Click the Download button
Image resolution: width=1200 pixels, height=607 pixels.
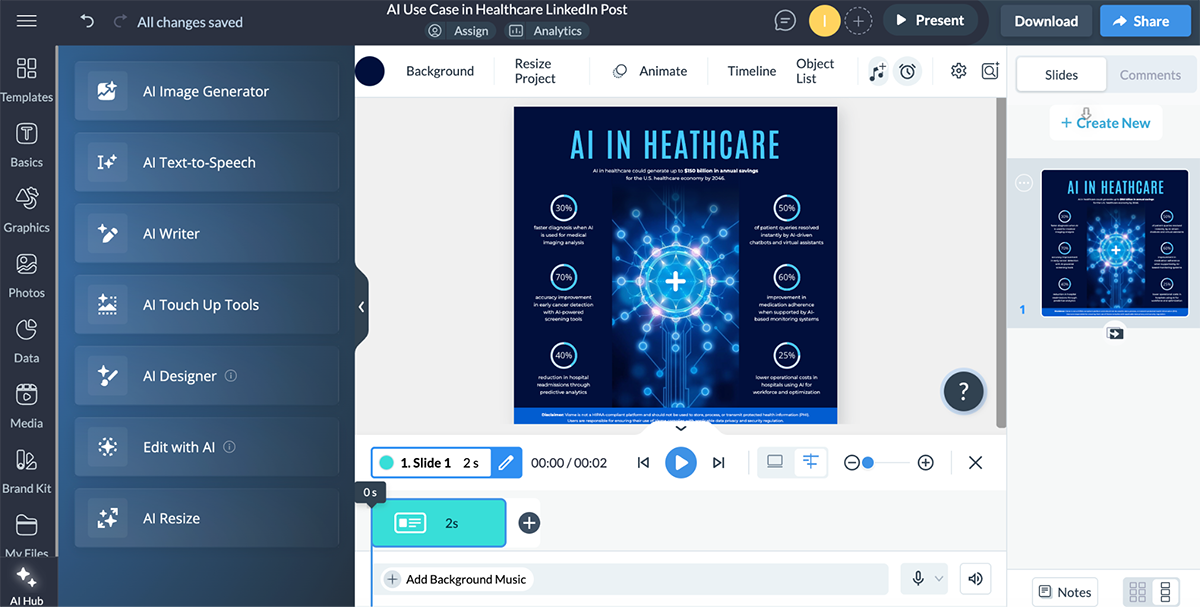(x=1045, y=20)
